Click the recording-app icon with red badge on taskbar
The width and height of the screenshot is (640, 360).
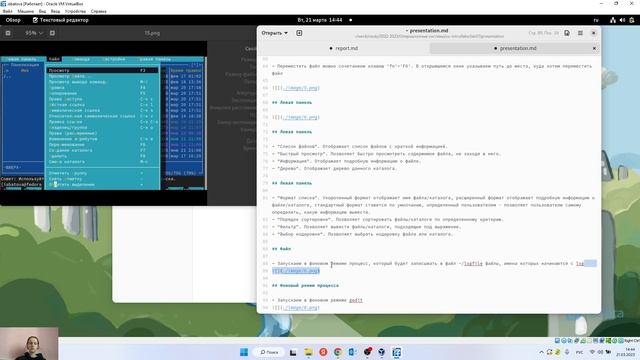pyautogui.click(x=367, y=352)
